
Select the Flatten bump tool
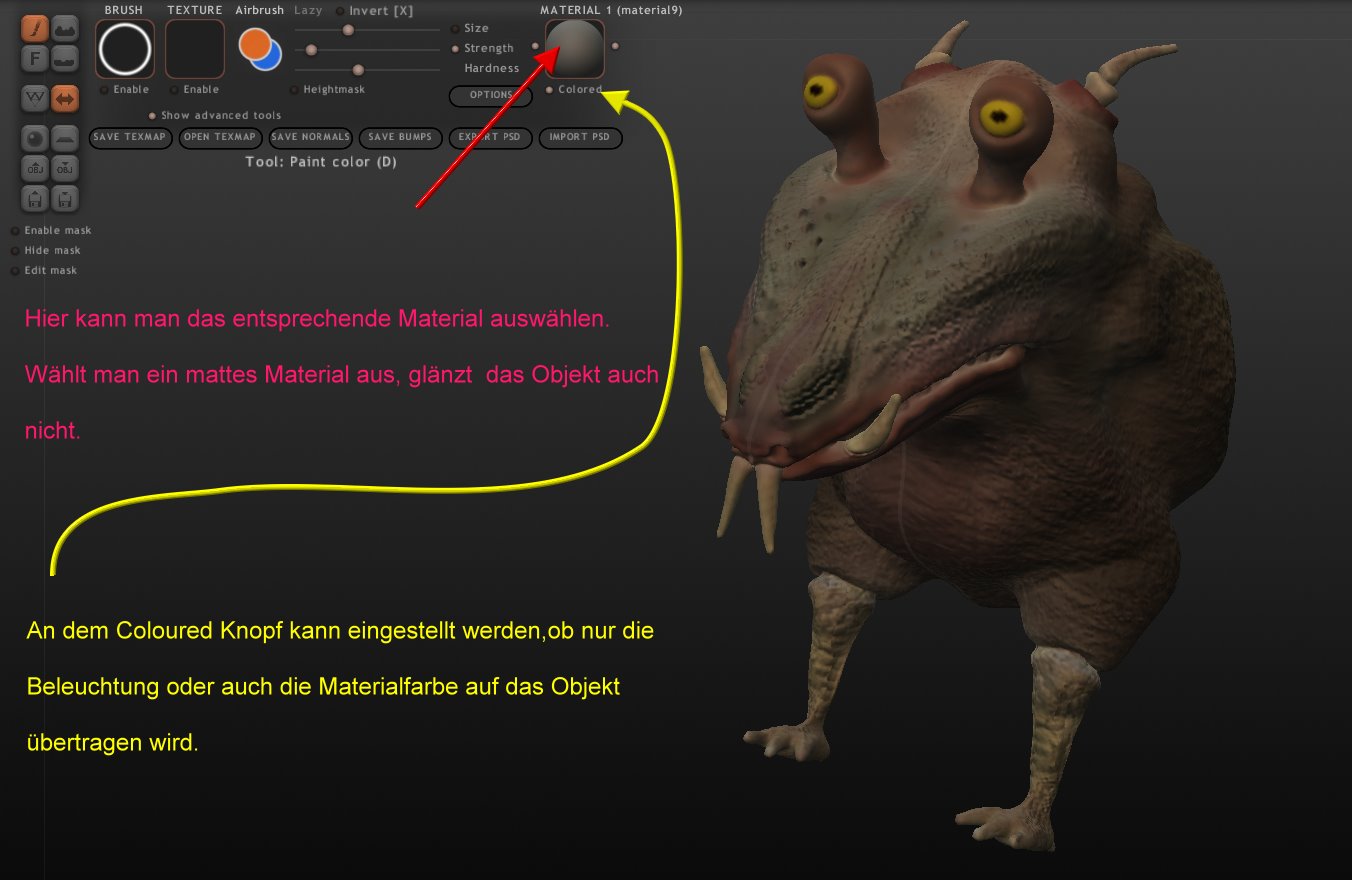tap(65, 57)
